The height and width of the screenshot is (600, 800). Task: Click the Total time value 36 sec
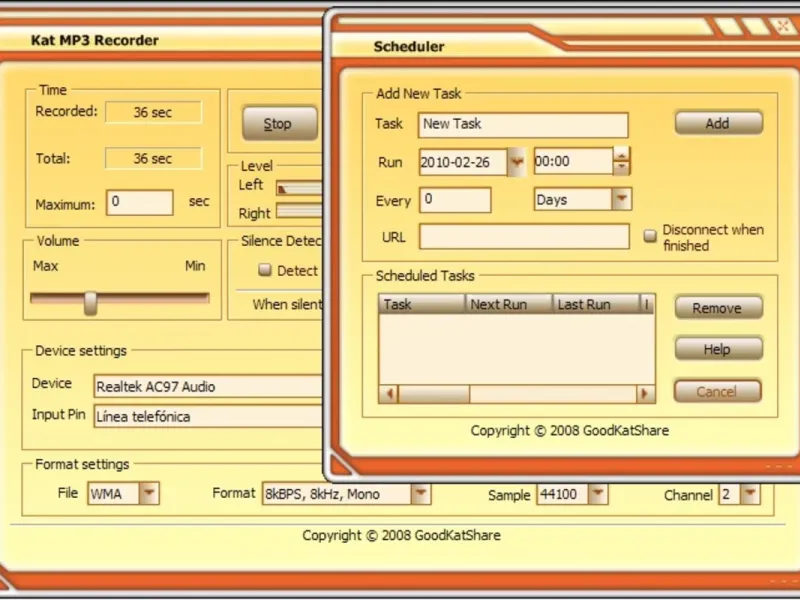coord(153,159)
